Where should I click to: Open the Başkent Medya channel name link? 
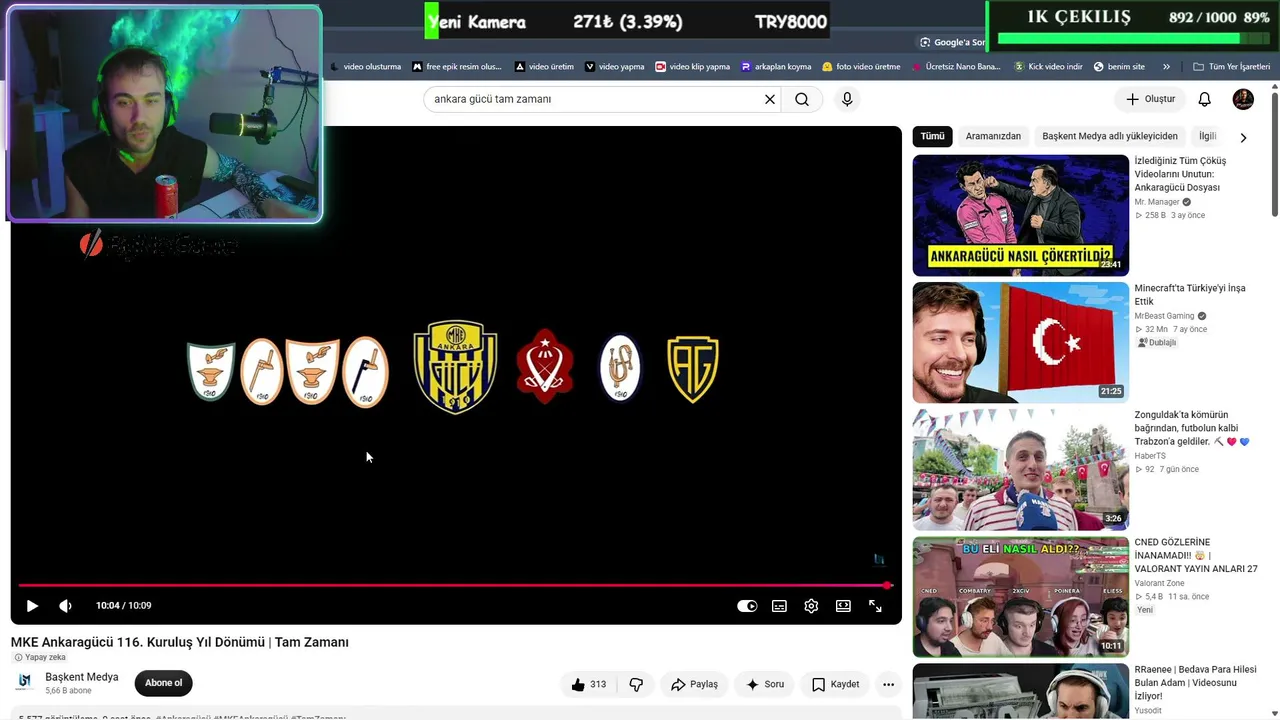tap(82, 677)
